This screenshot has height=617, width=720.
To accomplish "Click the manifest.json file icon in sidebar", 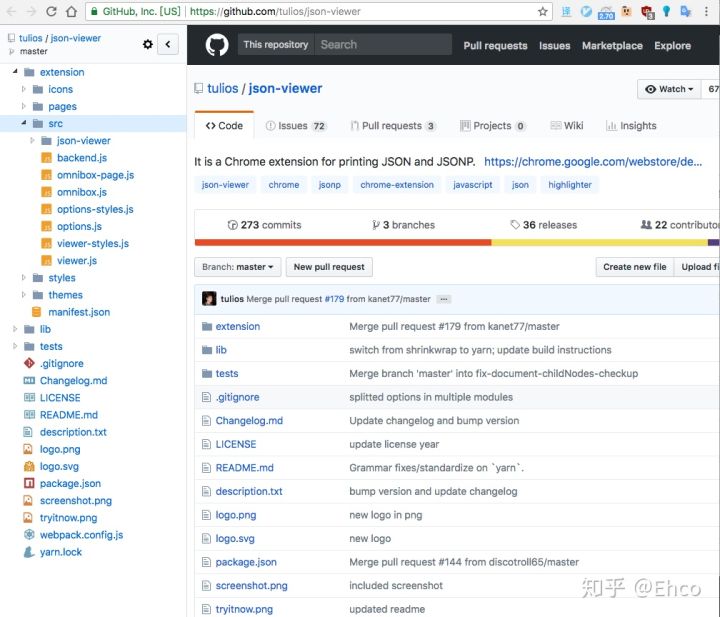I will click(39, 312).
